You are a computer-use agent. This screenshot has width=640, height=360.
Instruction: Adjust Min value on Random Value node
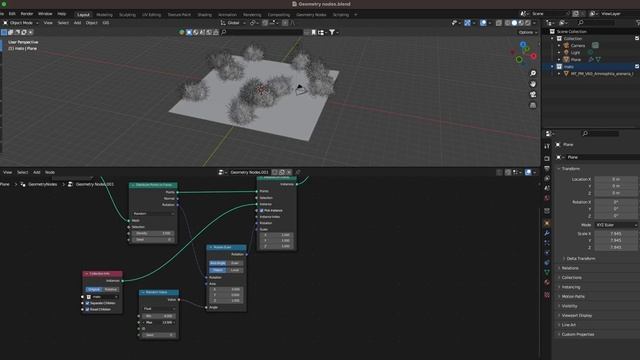[x=158, y=316]
